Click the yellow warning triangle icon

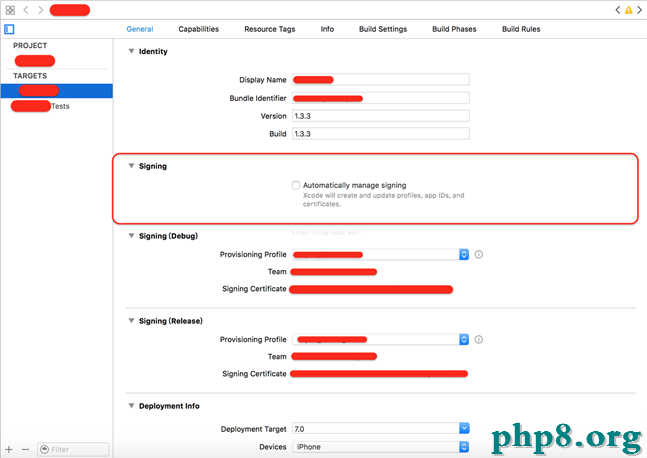(x=628, y=10)
